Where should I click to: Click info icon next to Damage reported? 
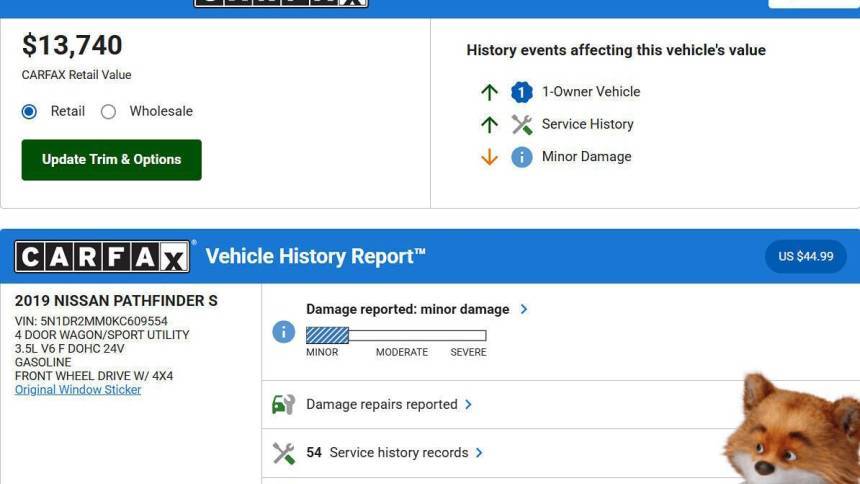(x=284, y=332)
